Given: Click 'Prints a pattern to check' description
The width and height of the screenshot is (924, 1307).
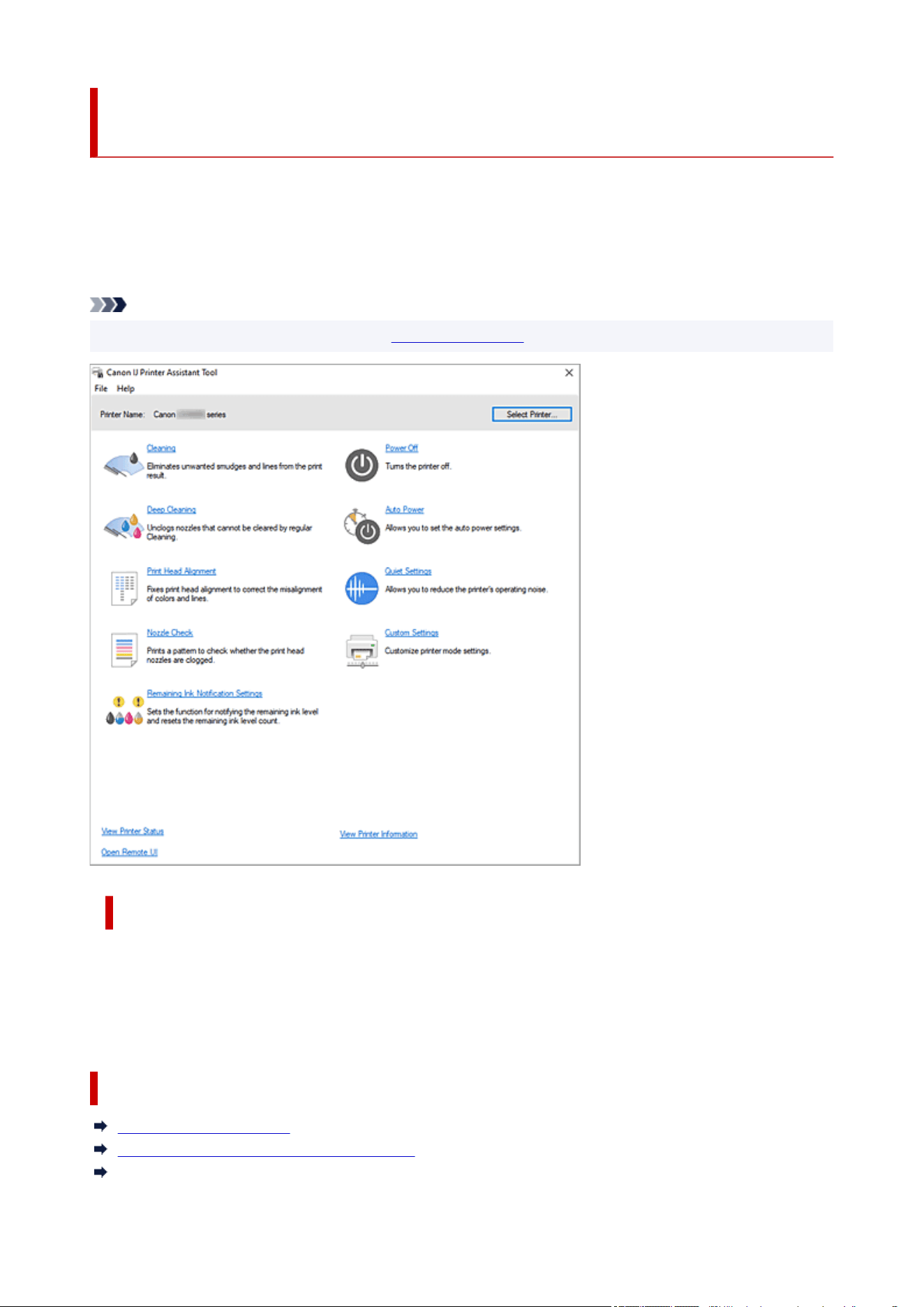Looking at the screenshot, I should (225, 656).
